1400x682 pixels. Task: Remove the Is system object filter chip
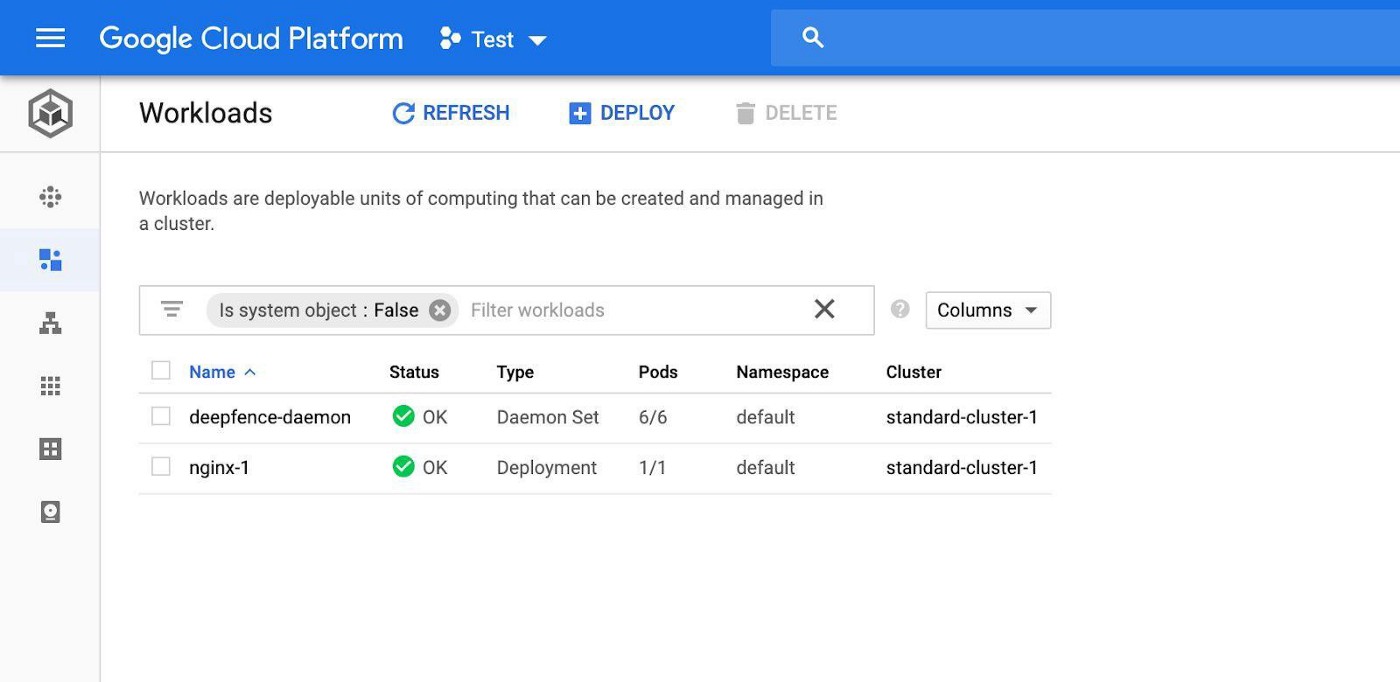[x=440, y=310]
